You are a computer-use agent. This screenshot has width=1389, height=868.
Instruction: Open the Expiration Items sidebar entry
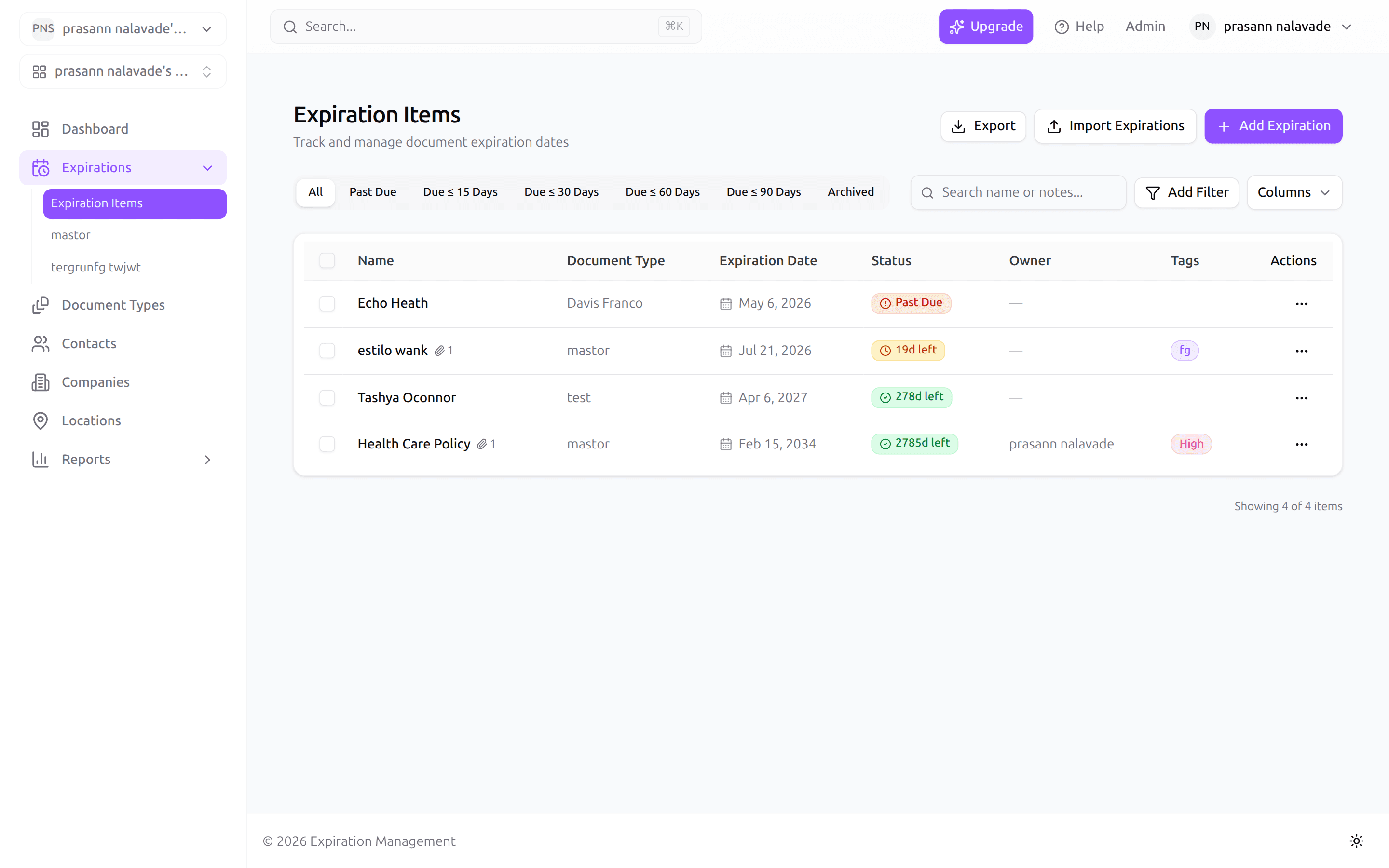click(x=134, y=204)
